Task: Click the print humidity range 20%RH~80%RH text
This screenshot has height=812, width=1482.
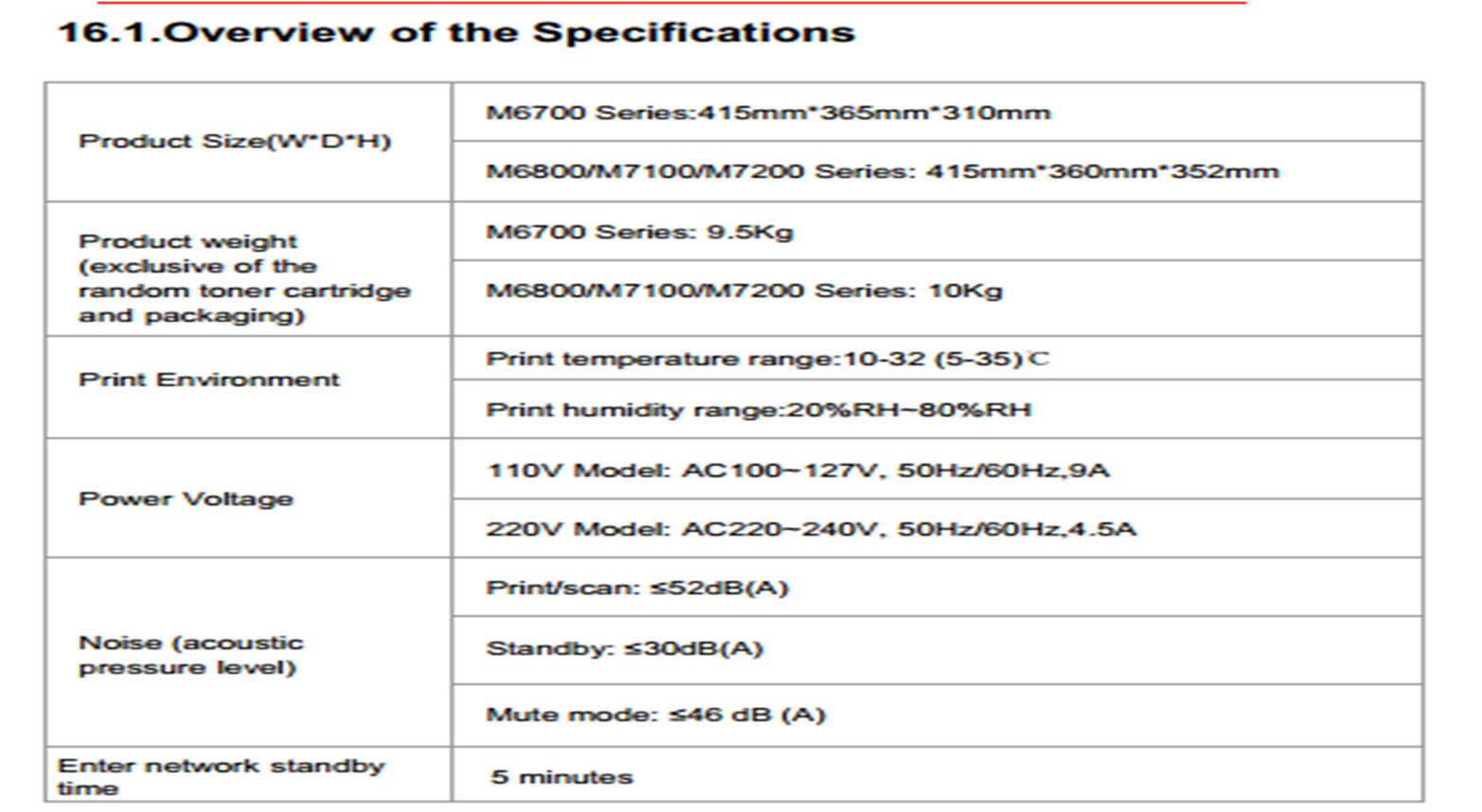Action: point(759,410)
